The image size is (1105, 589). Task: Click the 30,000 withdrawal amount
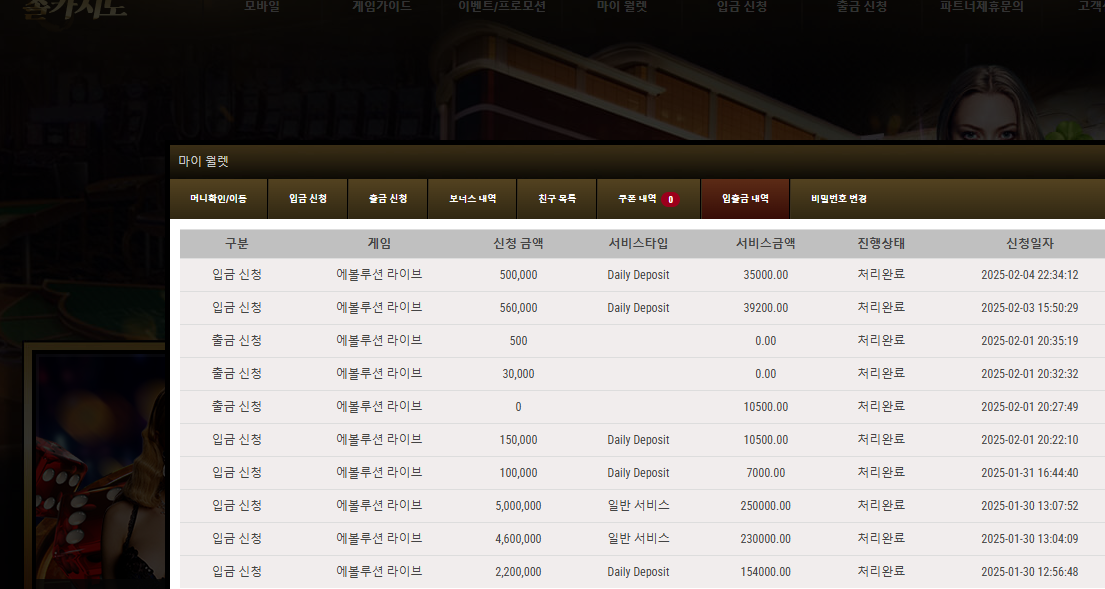[518, 374]
